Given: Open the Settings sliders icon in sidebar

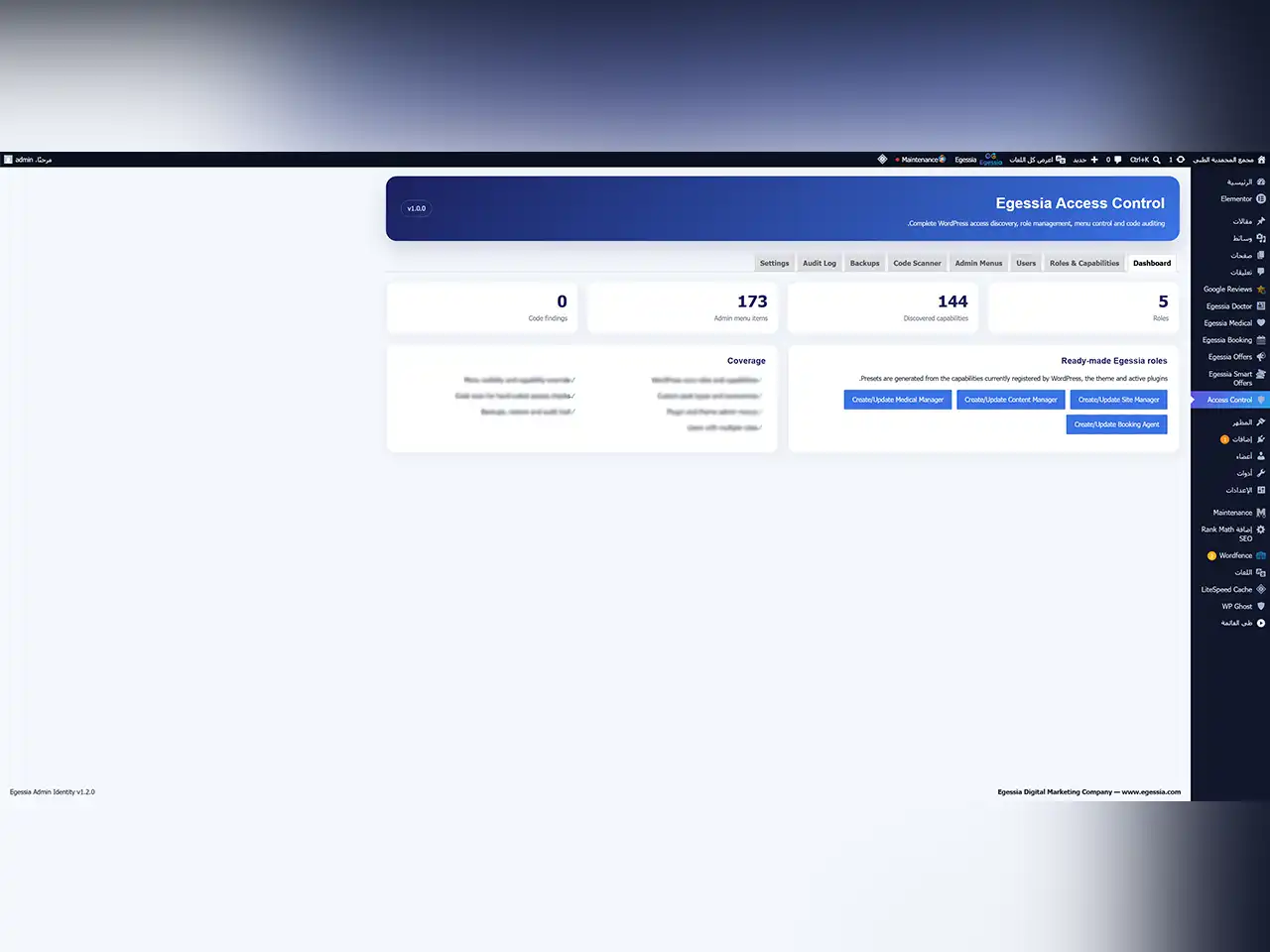Looking at the screenshot, I should (1261, 490).
